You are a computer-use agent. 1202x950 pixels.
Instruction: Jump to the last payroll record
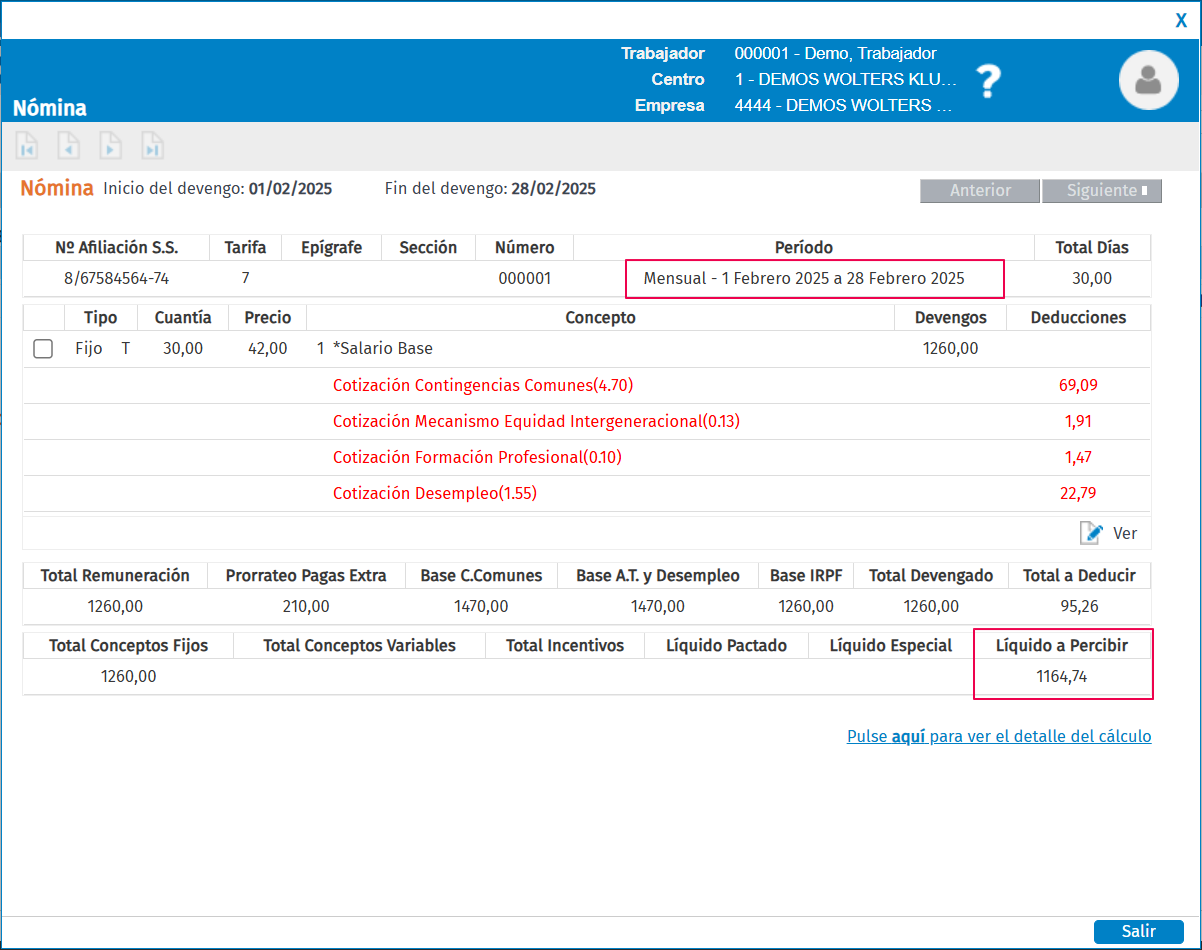152,147
